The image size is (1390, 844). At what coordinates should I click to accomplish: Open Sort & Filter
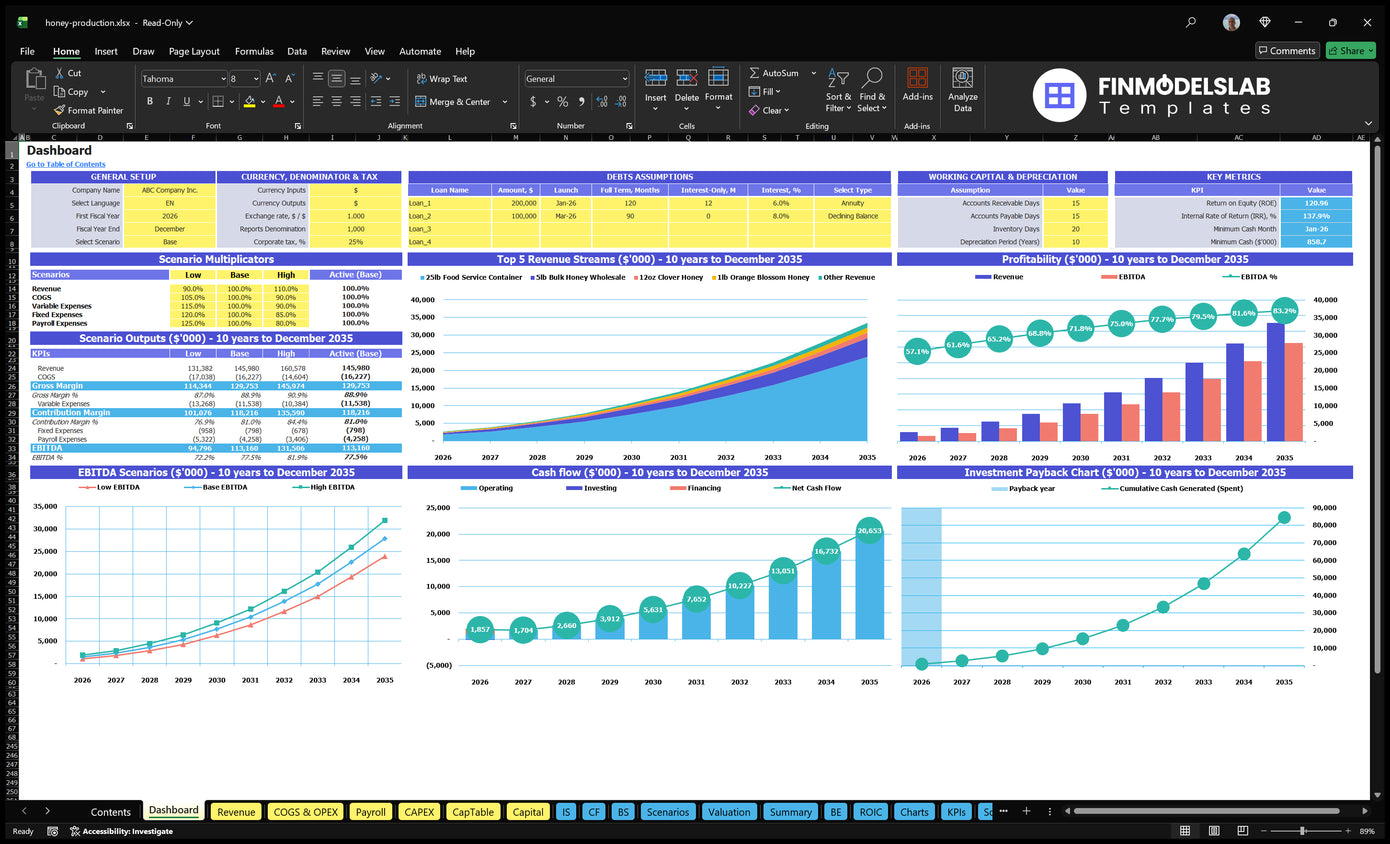[839, 90]
